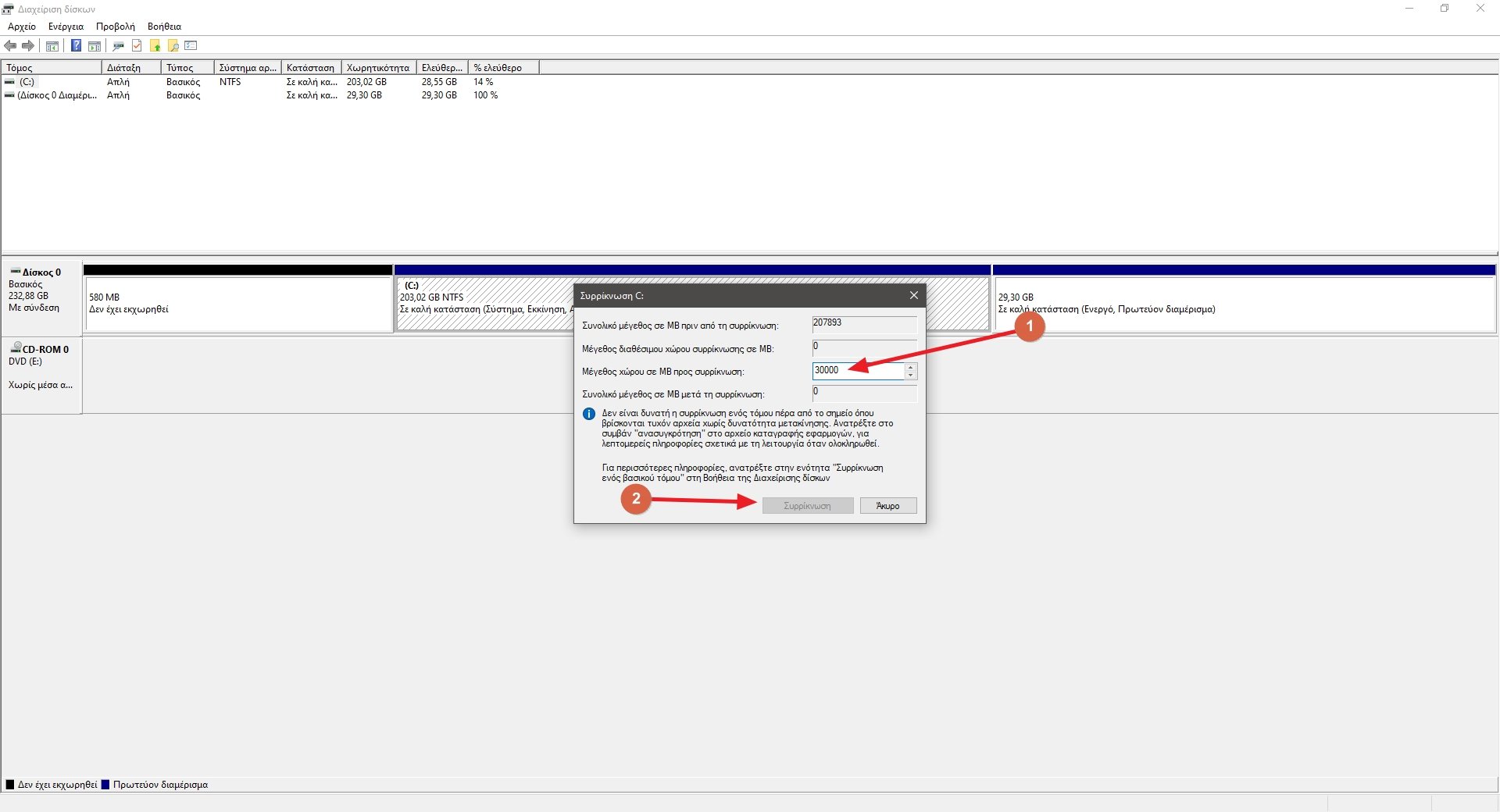Toggle the console tree pane icon
This screenshot has width=1500, height=812.
point(52,46)
